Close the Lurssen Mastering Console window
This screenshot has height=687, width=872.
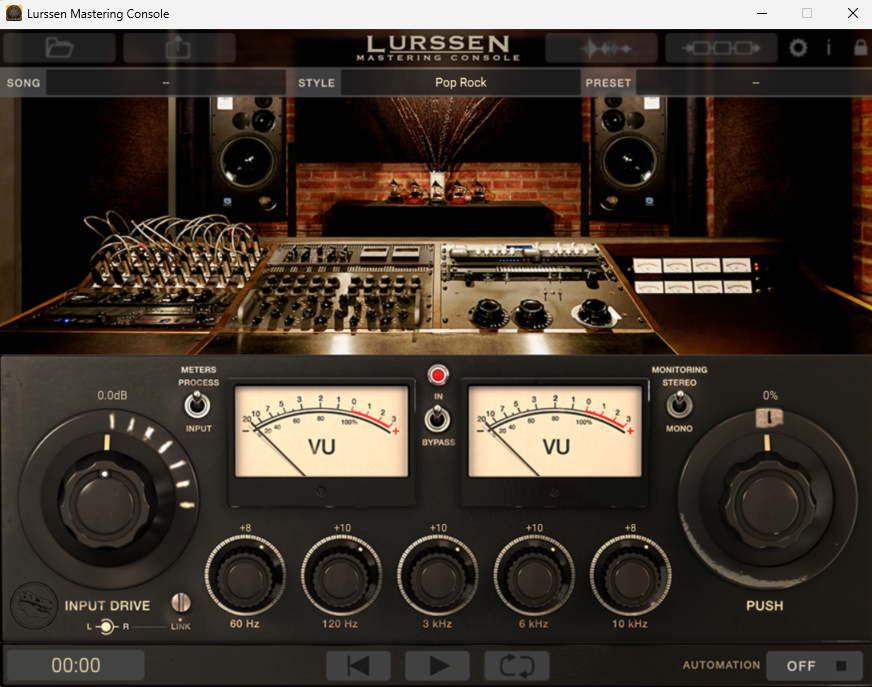853,13
